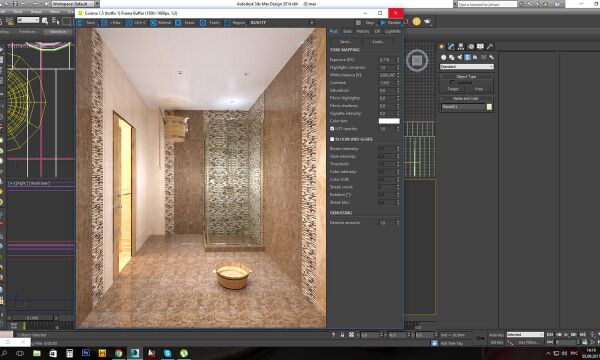Select the Cameras category icon
Image resolution: width=600 pixels, height=360 pixels.
click(x=468, y=57)
